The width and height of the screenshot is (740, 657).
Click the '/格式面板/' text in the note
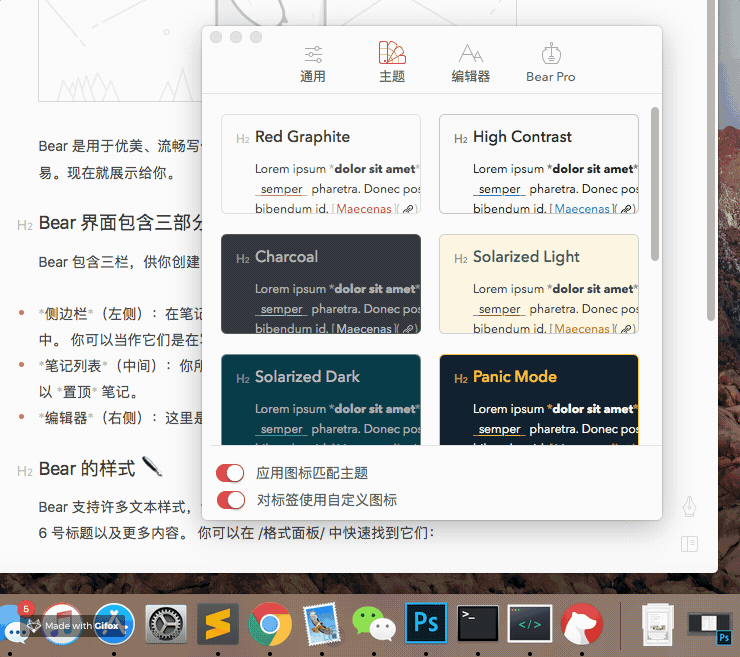click(x=291, y=533)
